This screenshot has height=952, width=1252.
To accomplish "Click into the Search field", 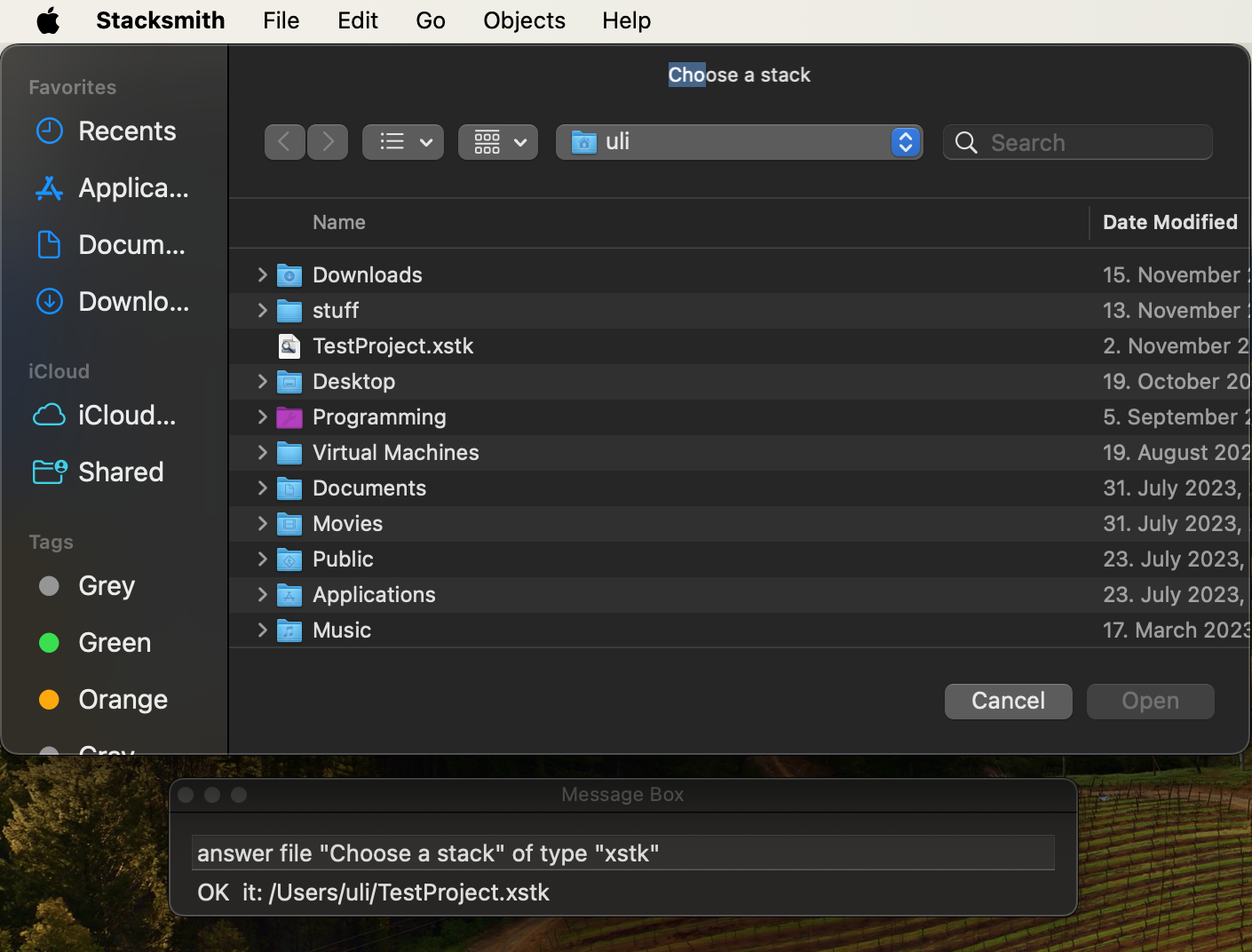I will [1078, 142].
